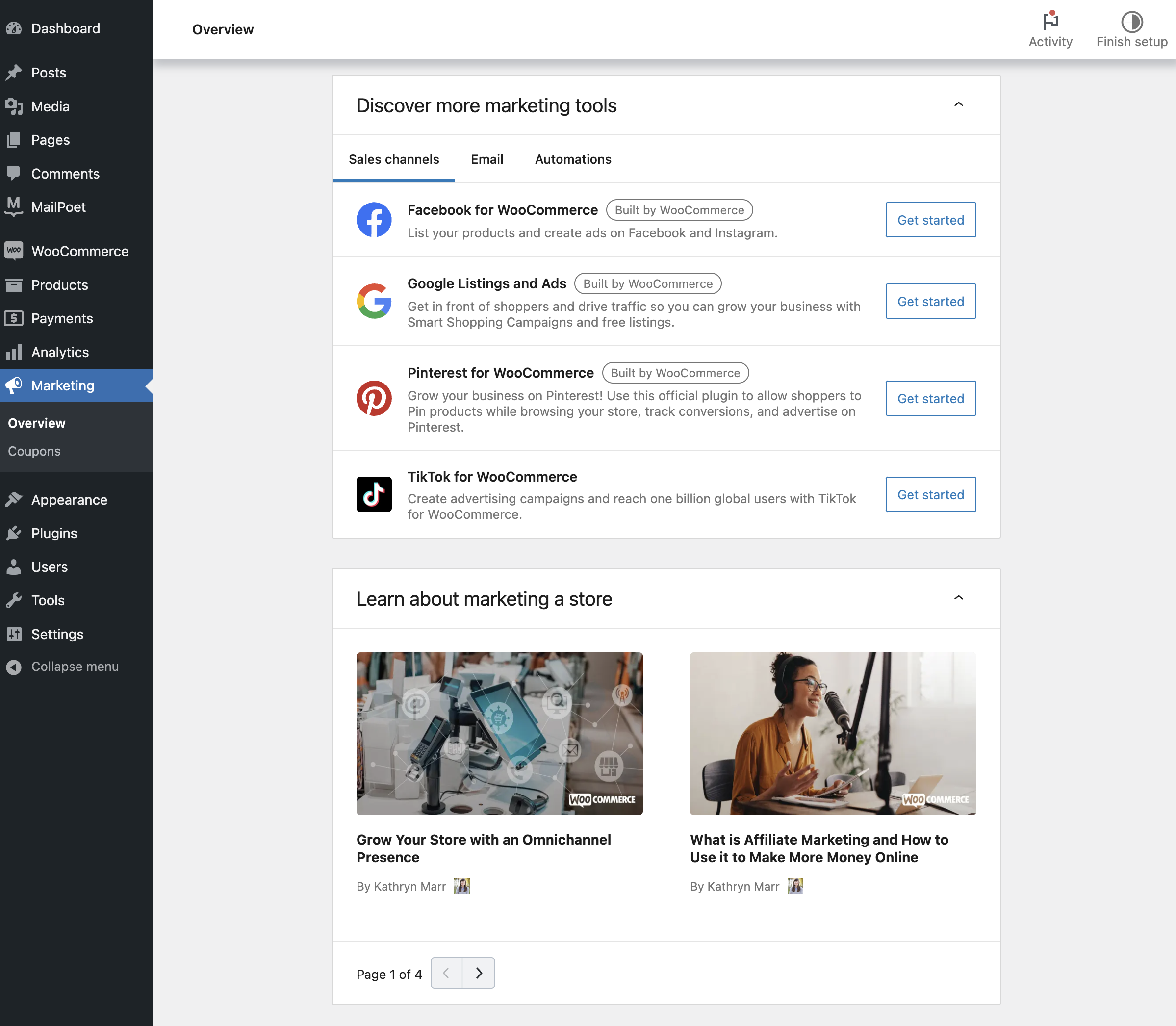Viewport: 1176px width, 1026px height.
Task: Click the MailPoet sidebar icon
Action: pyautogui.click(x=14, y=206)
